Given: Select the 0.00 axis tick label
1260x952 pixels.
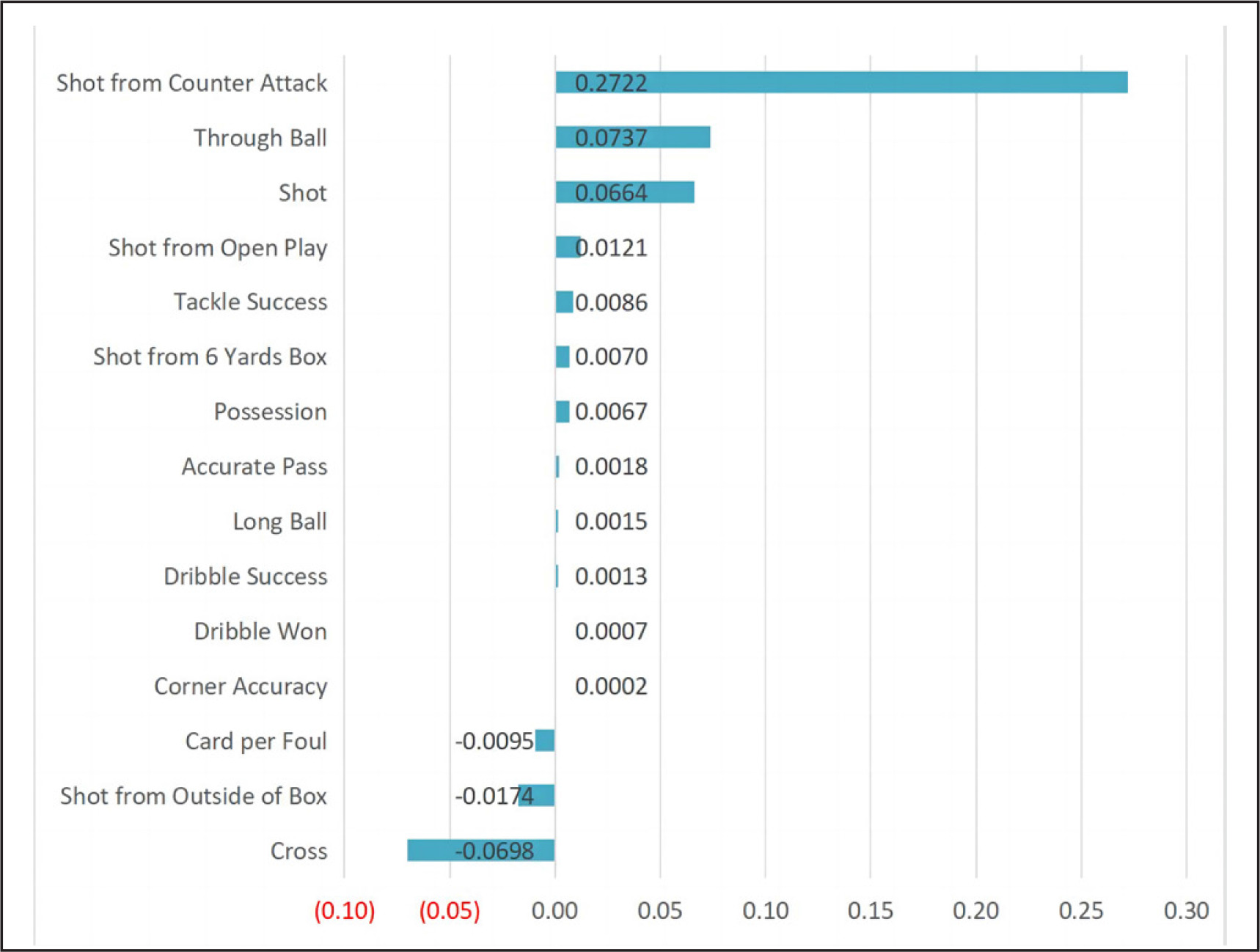Looking at the screenshot, I should (x=554, y=910).
